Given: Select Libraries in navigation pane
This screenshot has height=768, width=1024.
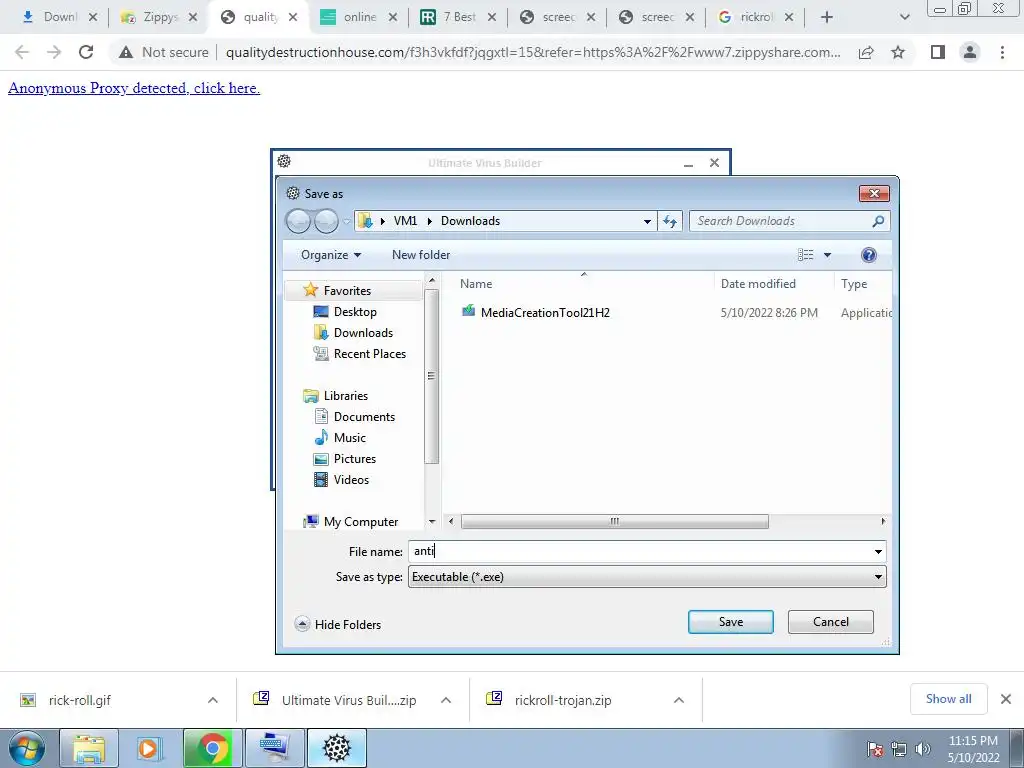Looking at the screenshot, I should click(336, 396).
